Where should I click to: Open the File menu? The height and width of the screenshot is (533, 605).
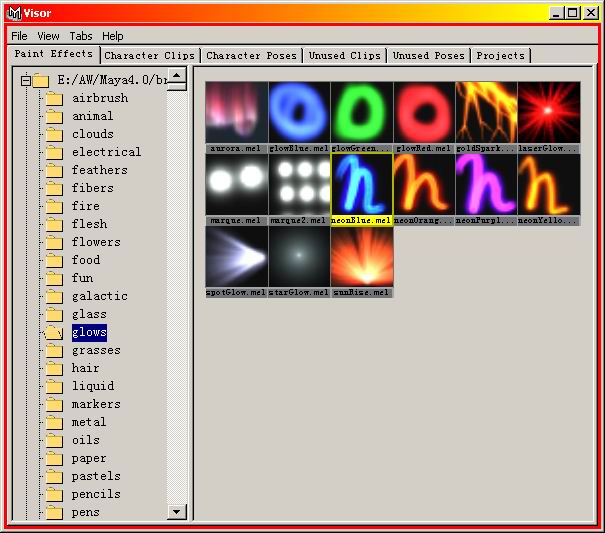coord(19,36)
